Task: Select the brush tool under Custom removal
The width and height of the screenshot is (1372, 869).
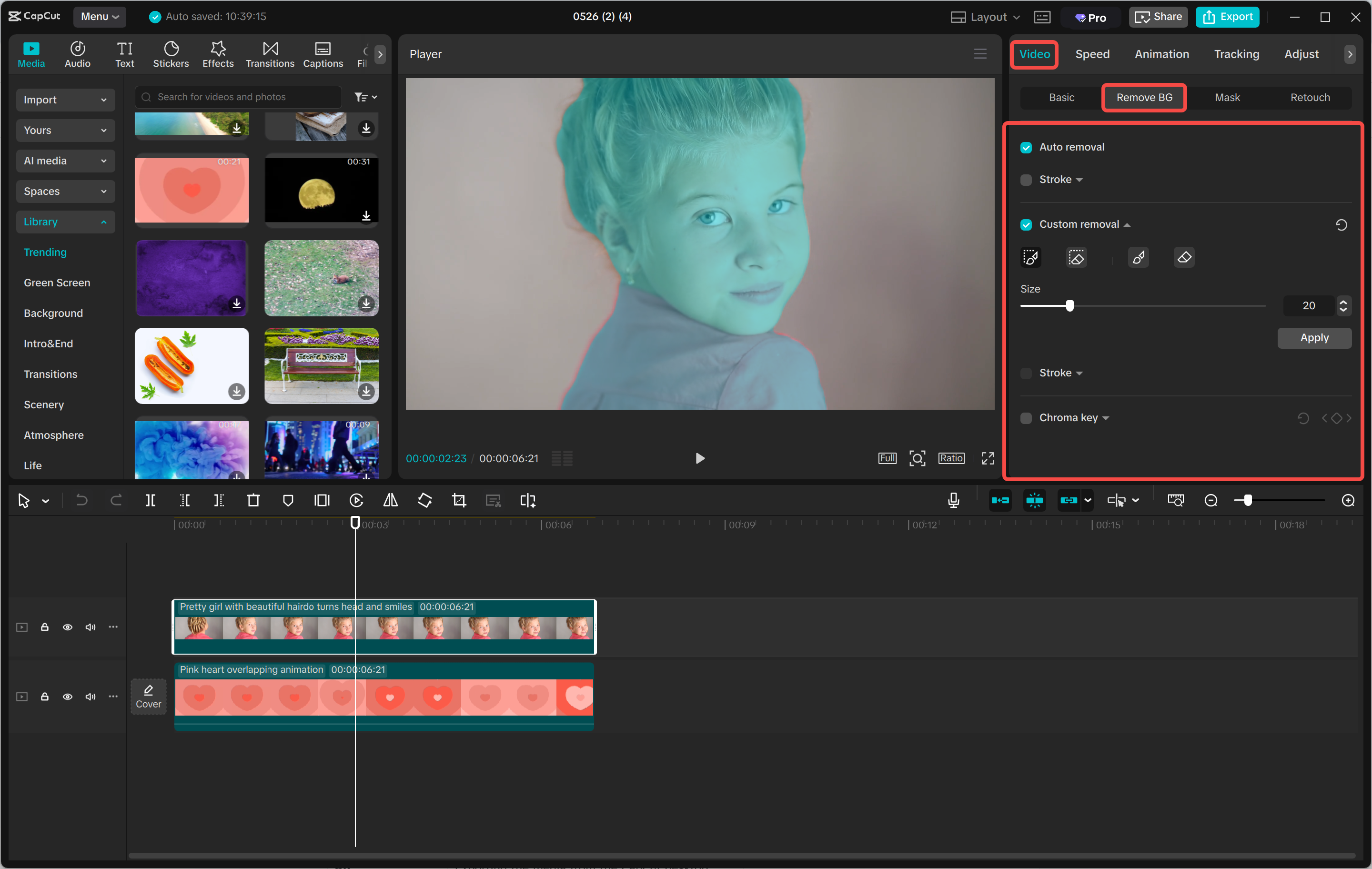Action: click(x=1139, y=257)
